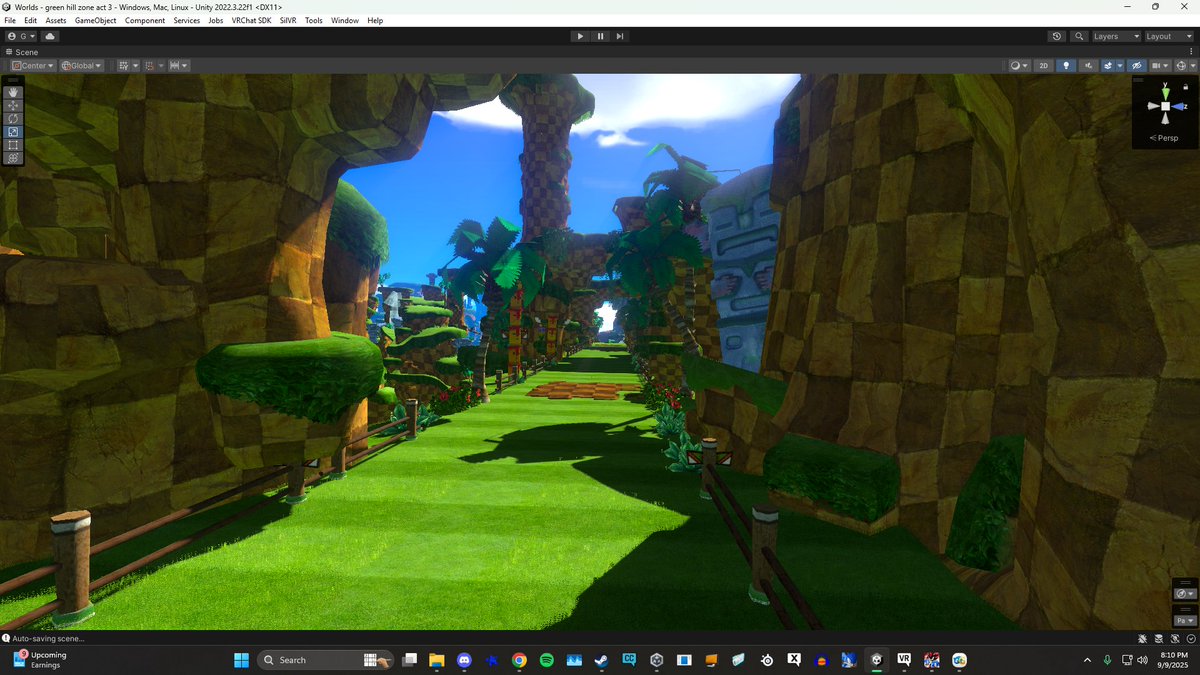Open the Layout dropdown
Viewport: 1200px width, 675px height.
point(1168,36)
